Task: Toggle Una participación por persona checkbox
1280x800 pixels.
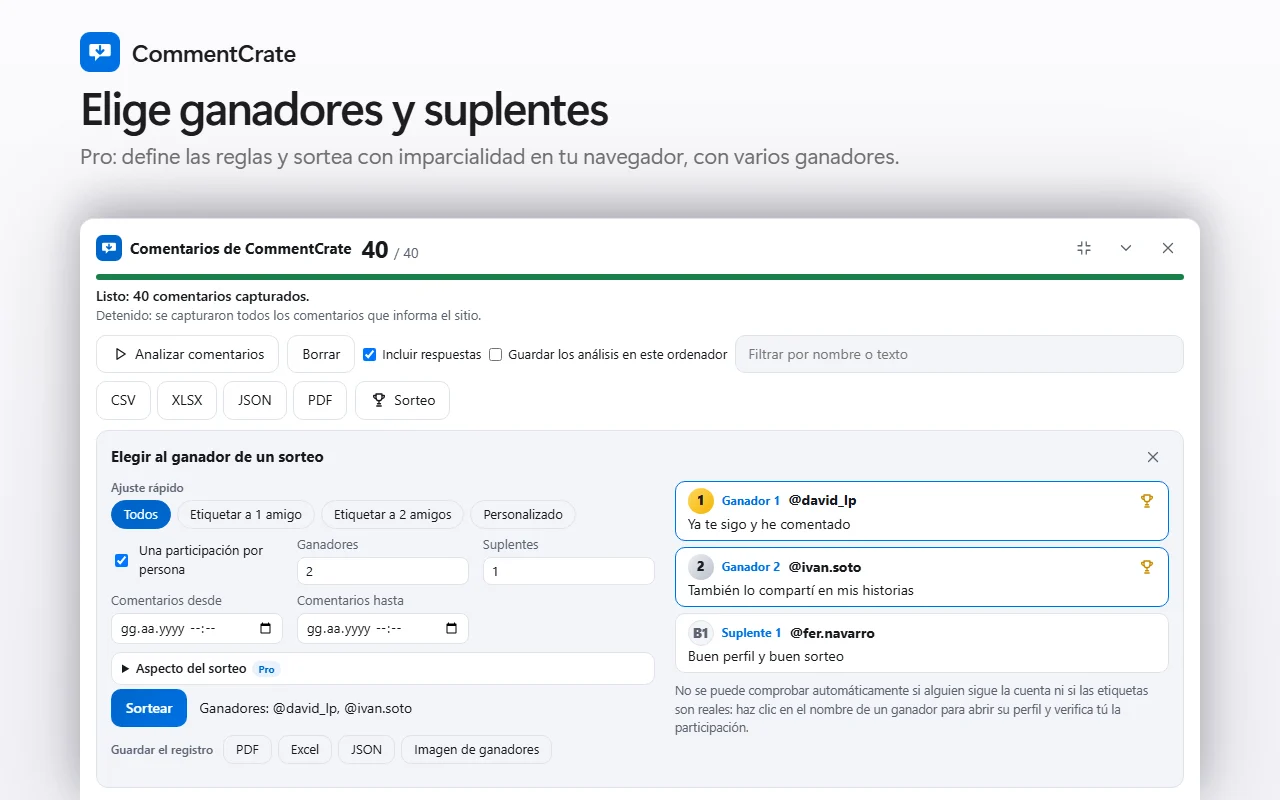Action: pyautogui.click(x=121, y=560)
